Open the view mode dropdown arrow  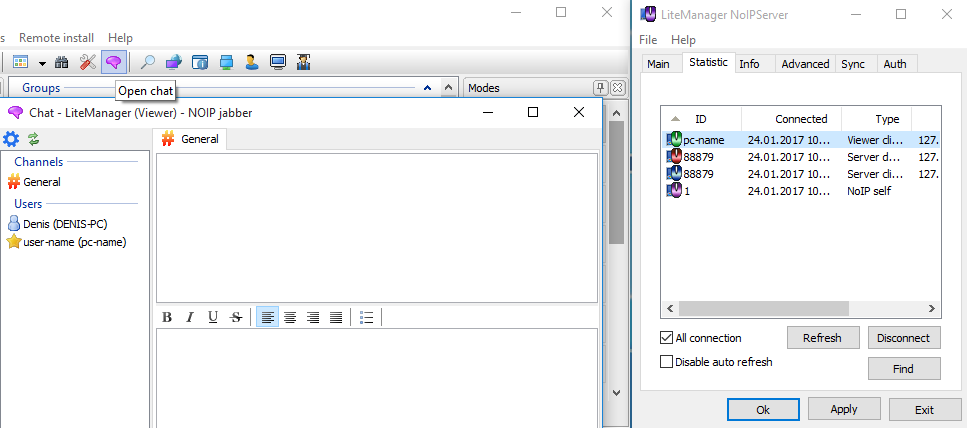point(42,63)
